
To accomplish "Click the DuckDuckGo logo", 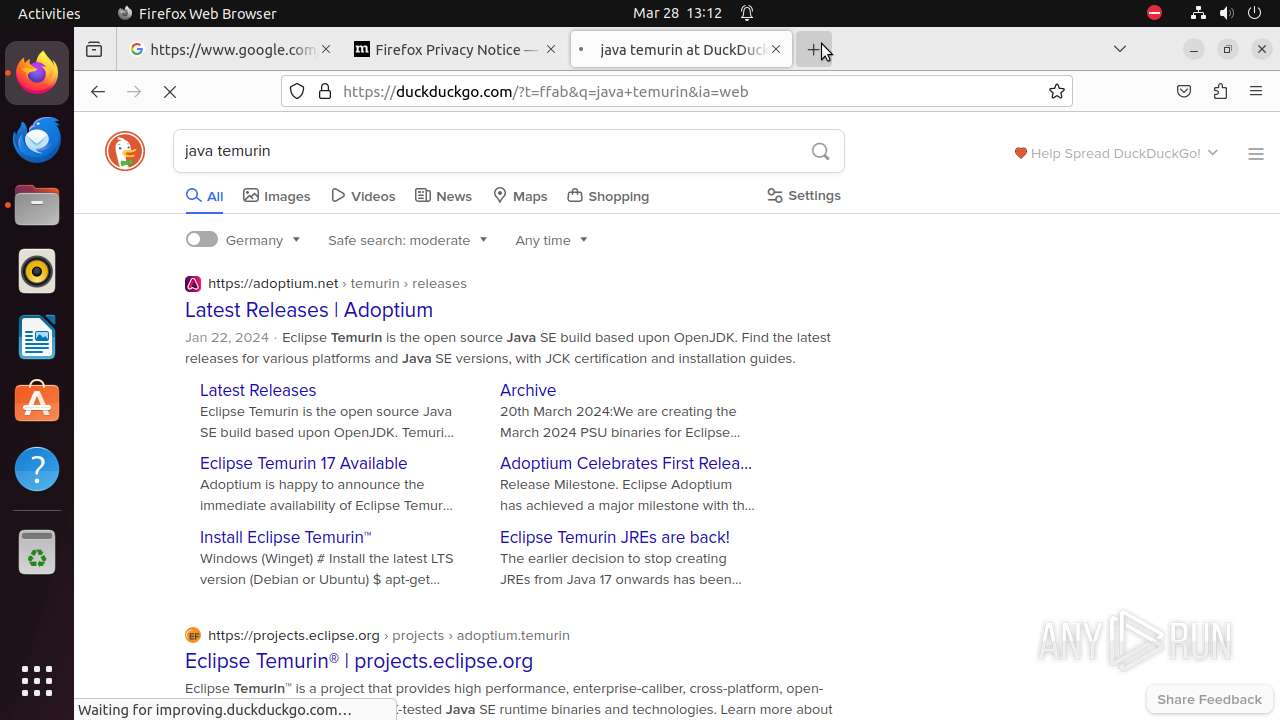I will (125, 151).
